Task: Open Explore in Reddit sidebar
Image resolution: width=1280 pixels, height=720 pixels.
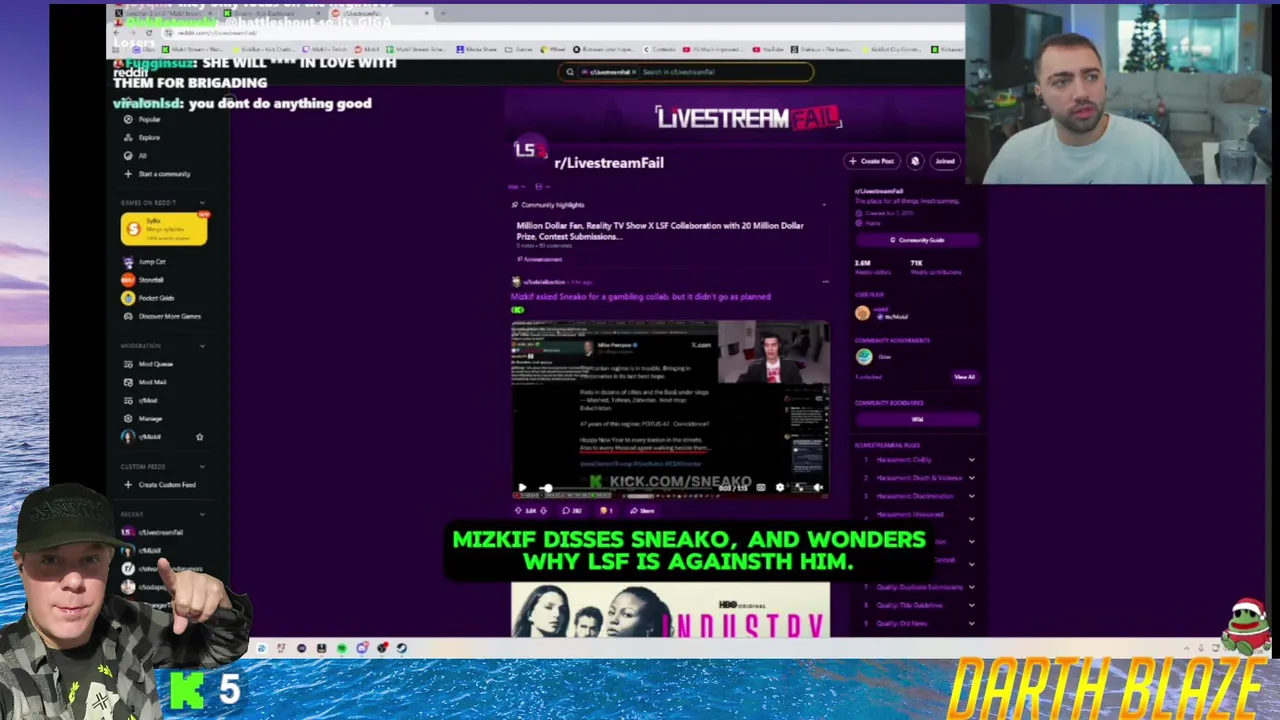Action: (141, 137)
